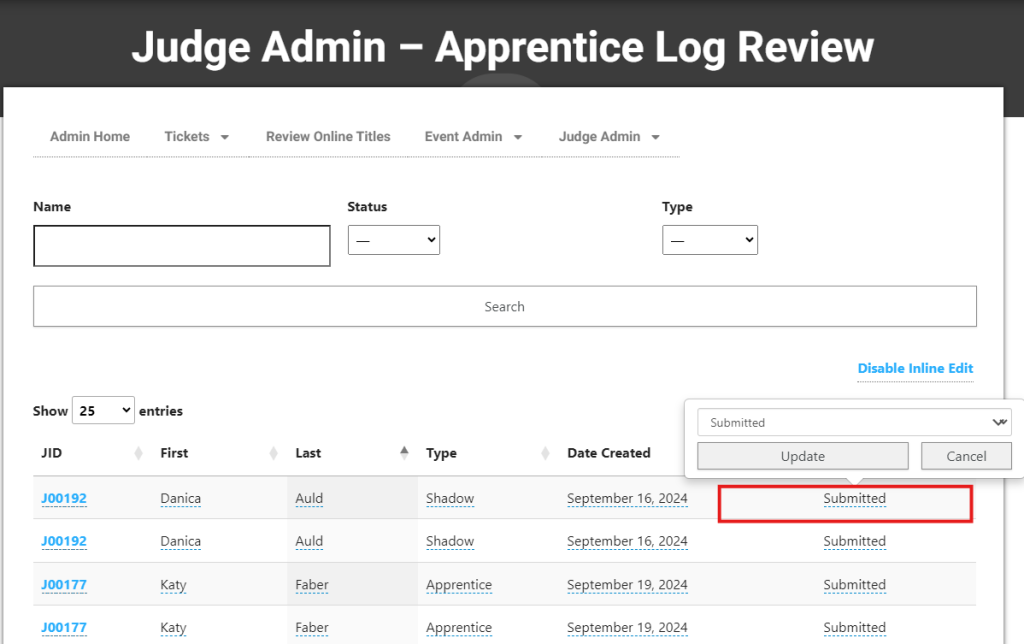
Task: Click into the Name search field
Action: 181,246
